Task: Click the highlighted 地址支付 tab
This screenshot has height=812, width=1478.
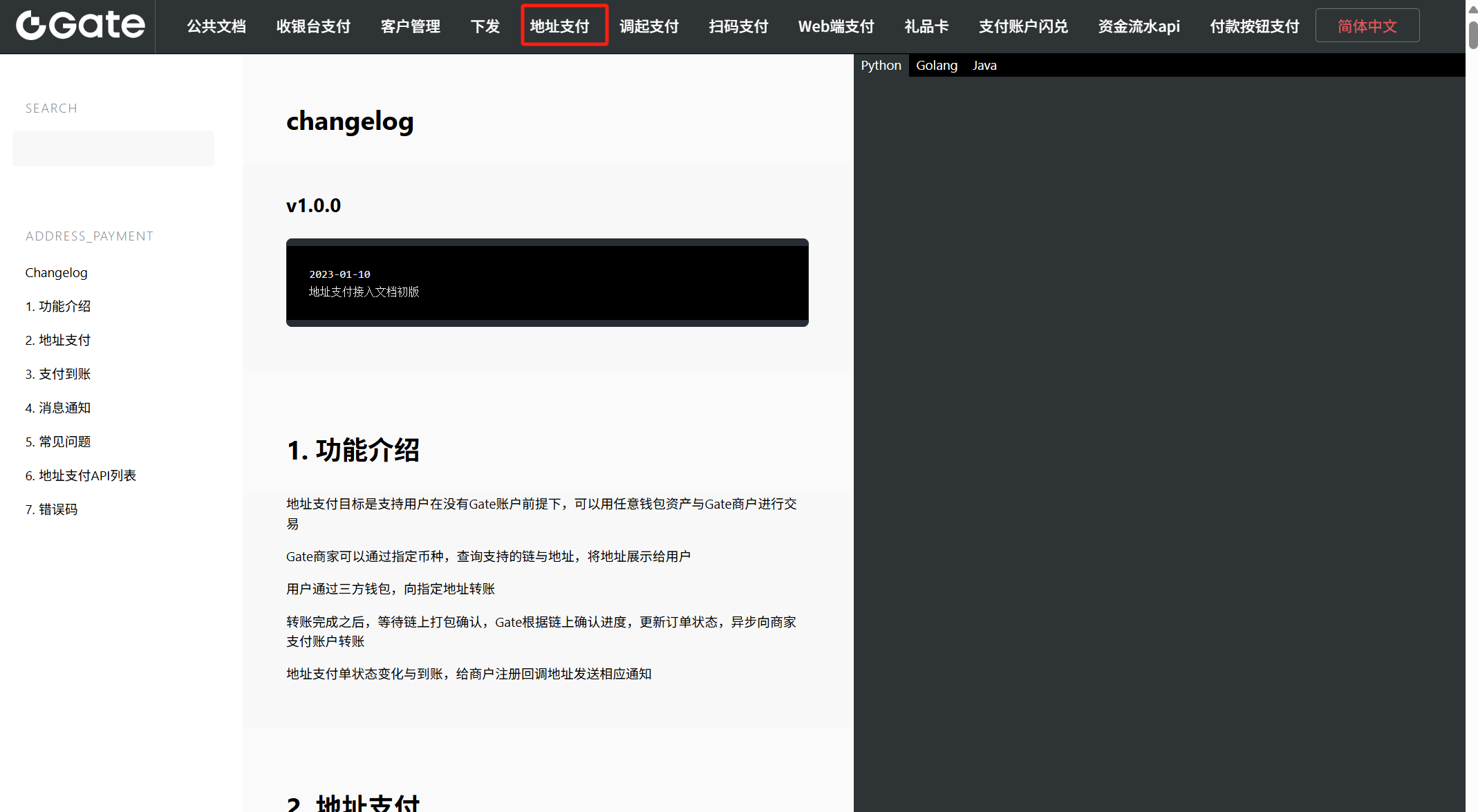Action: point(559,26)
